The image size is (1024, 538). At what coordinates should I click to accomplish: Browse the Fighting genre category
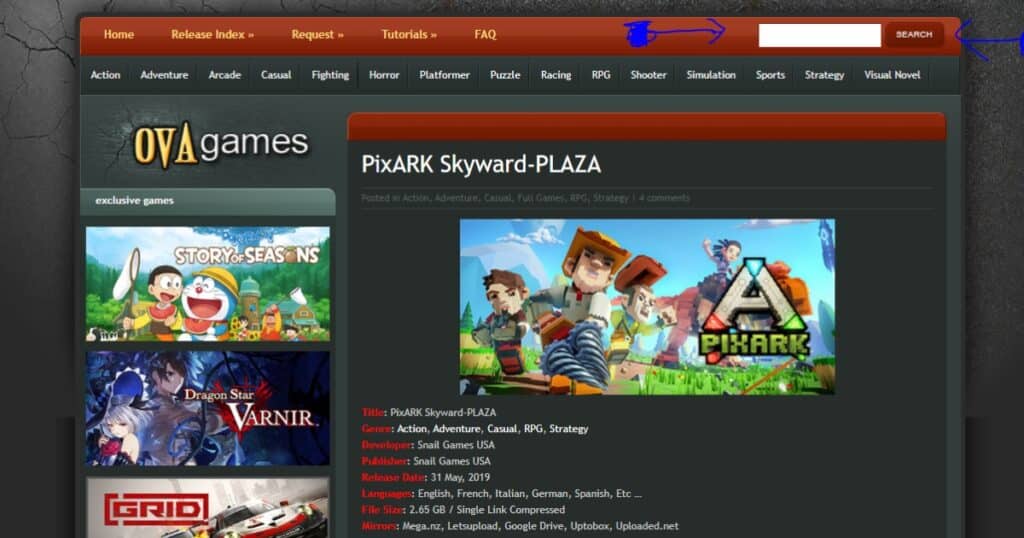330,75
